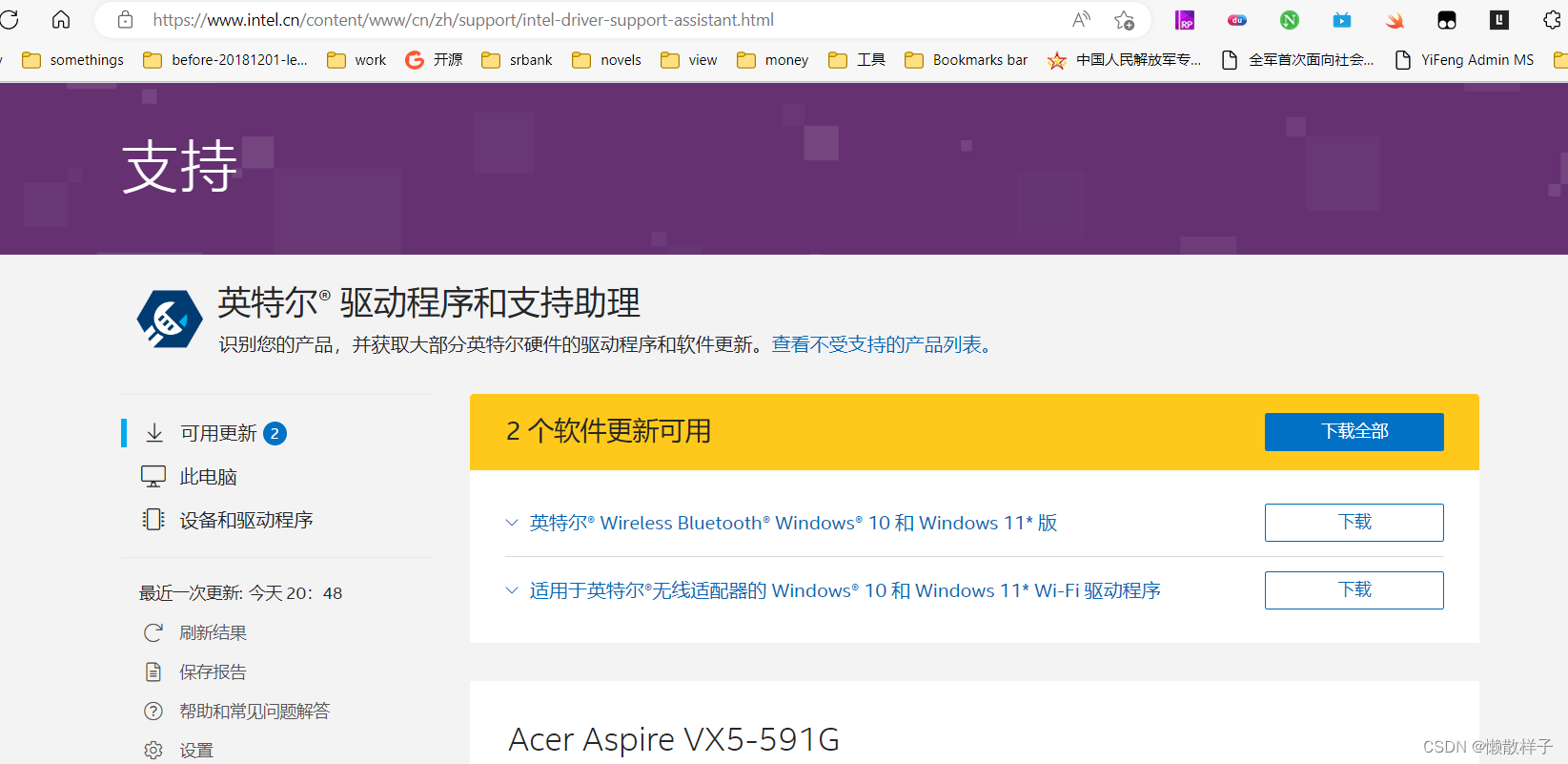This screenshot has height=764, width=1568.
Task: Open the 开源 bookmark
Action: point(435,60)
